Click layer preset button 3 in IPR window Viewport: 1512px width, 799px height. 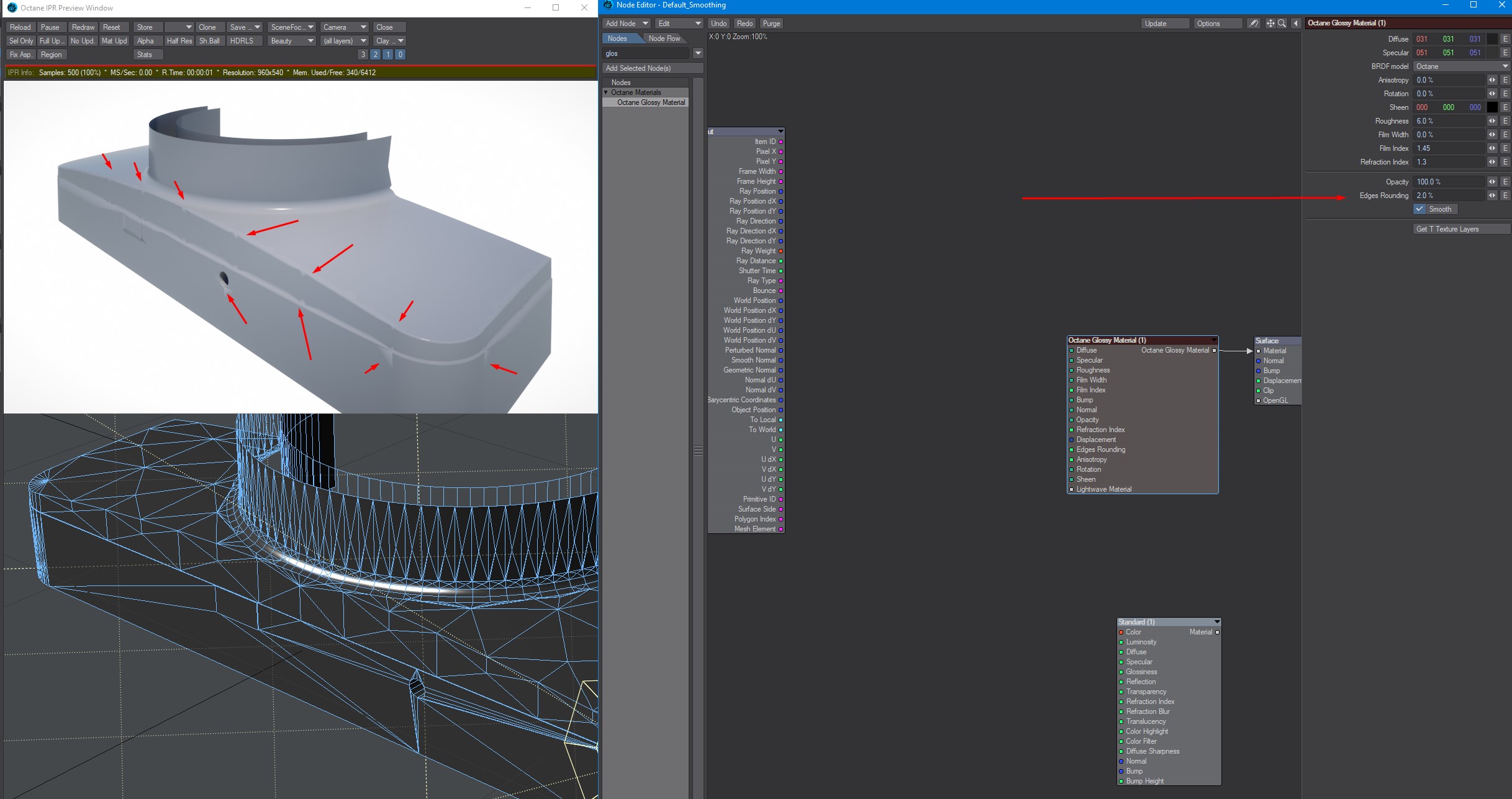click(363, 55)
